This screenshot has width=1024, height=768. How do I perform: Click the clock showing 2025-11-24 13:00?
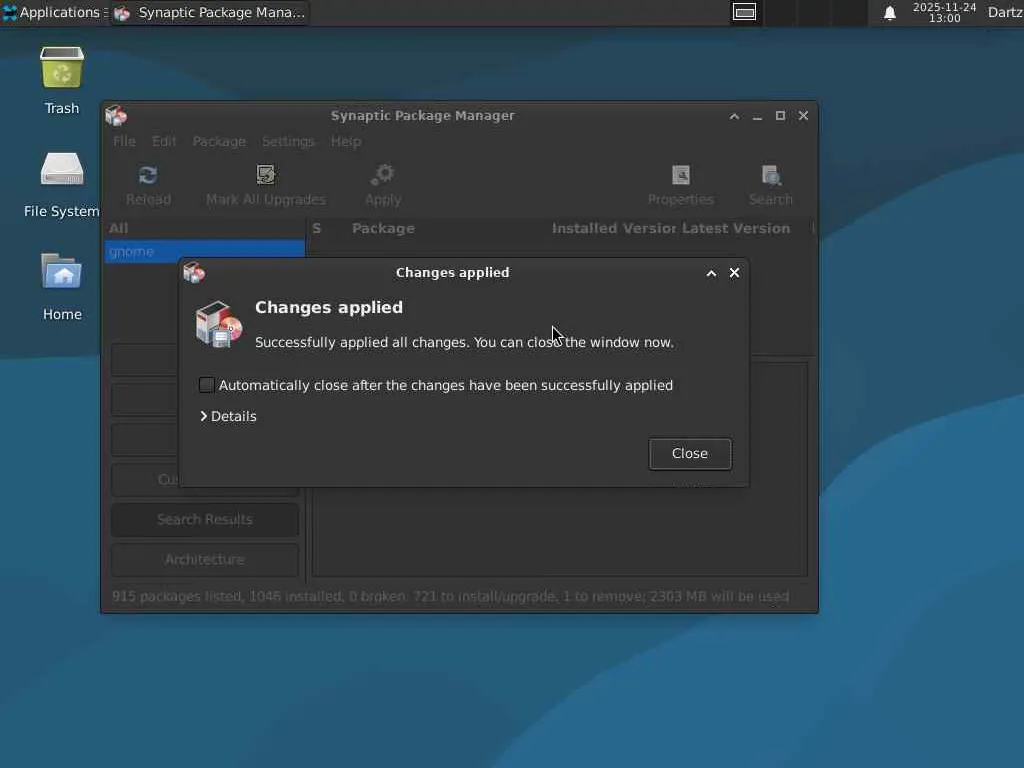944,12
